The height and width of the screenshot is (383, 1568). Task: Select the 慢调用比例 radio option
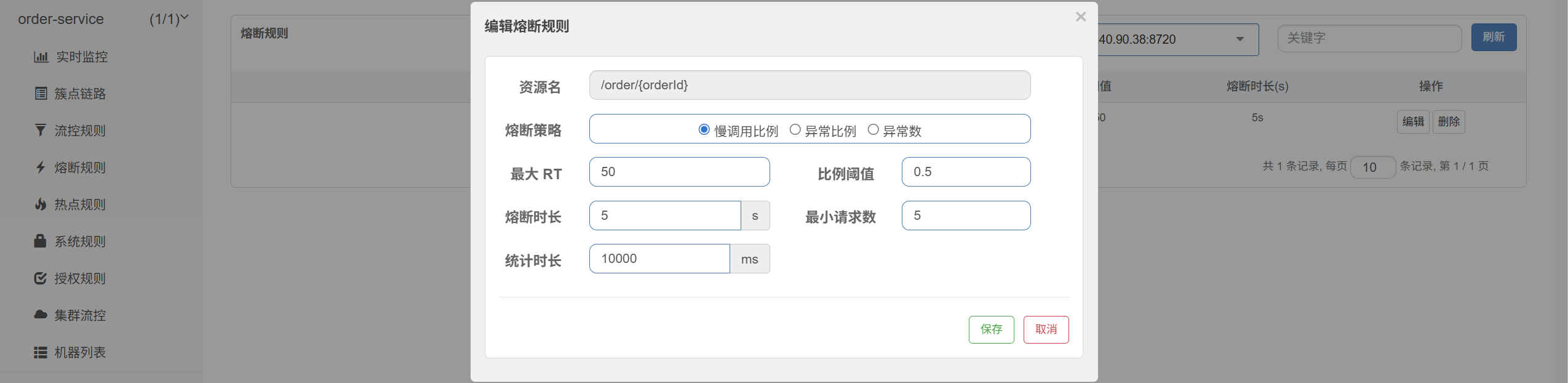pos(704,129)
